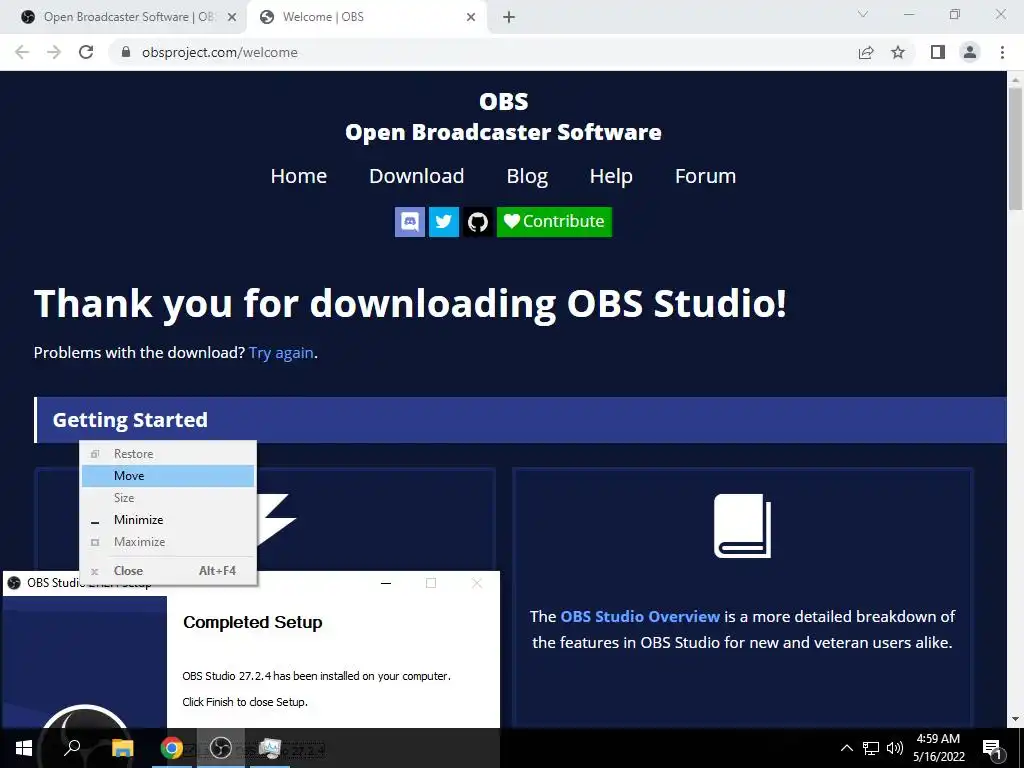Open the Windows Start menu
This screenshot has height=768, width=1024.
coord(24,748)
